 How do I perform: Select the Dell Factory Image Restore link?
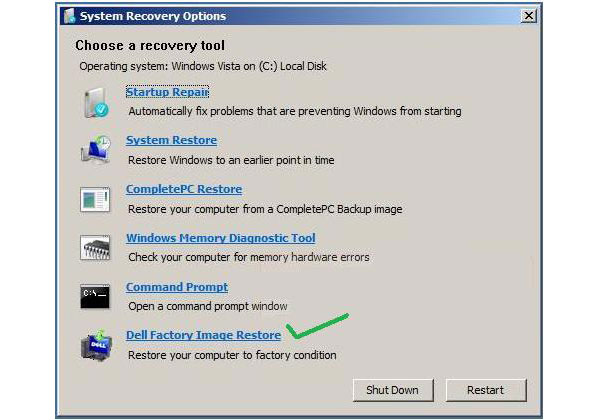pos(204,335)
